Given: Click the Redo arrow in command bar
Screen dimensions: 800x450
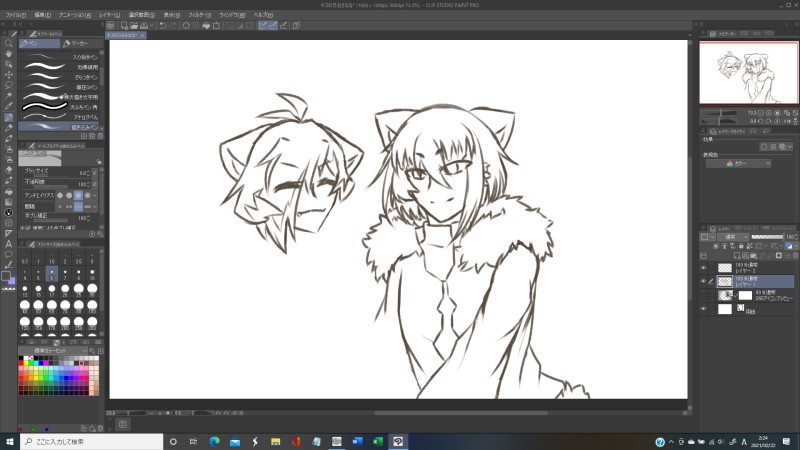Looking at the screenshot, I should point(173,25).
